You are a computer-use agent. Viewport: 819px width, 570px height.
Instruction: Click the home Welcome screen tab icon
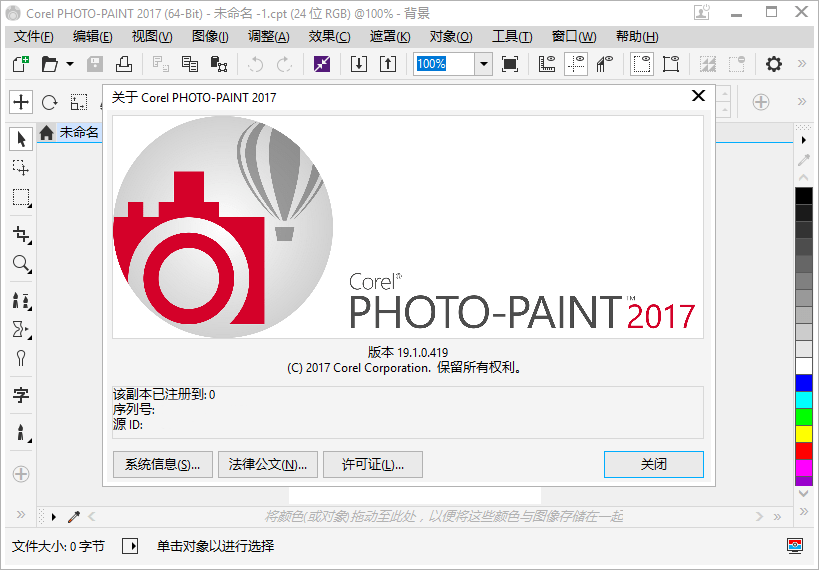tap(46, 133)
